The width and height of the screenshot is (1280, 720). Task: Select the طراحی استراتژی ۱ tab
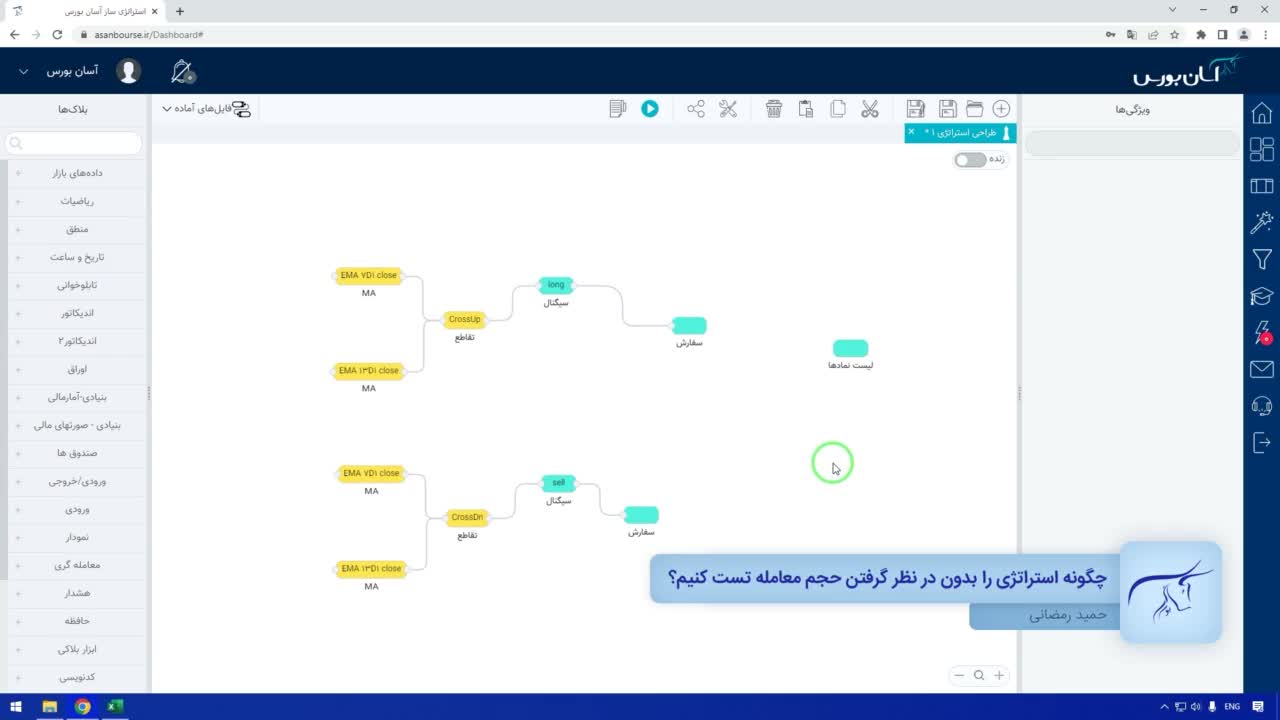point(960,133)
